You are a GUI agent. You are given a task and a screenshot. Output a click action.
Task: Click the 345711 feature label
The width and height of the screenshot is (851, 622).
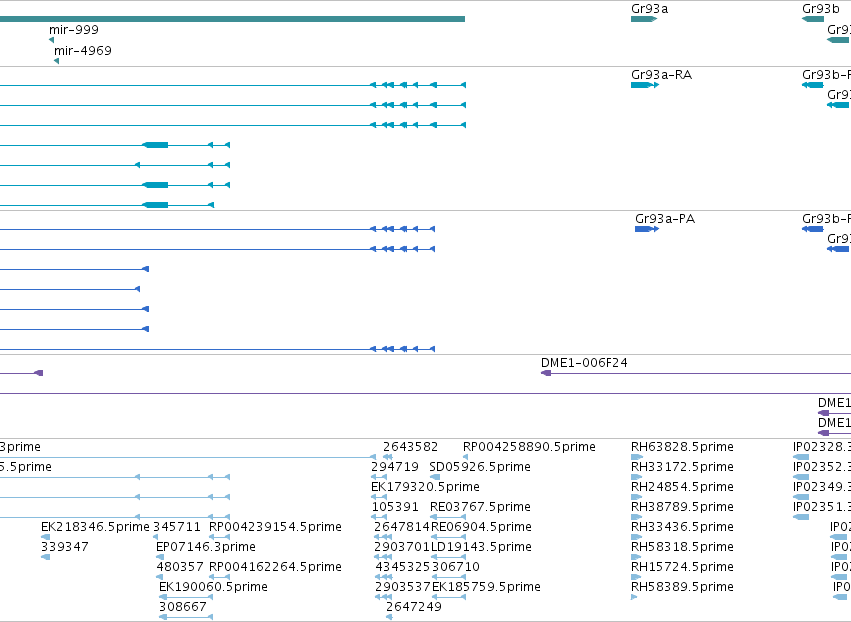click(x=177, y=527)
